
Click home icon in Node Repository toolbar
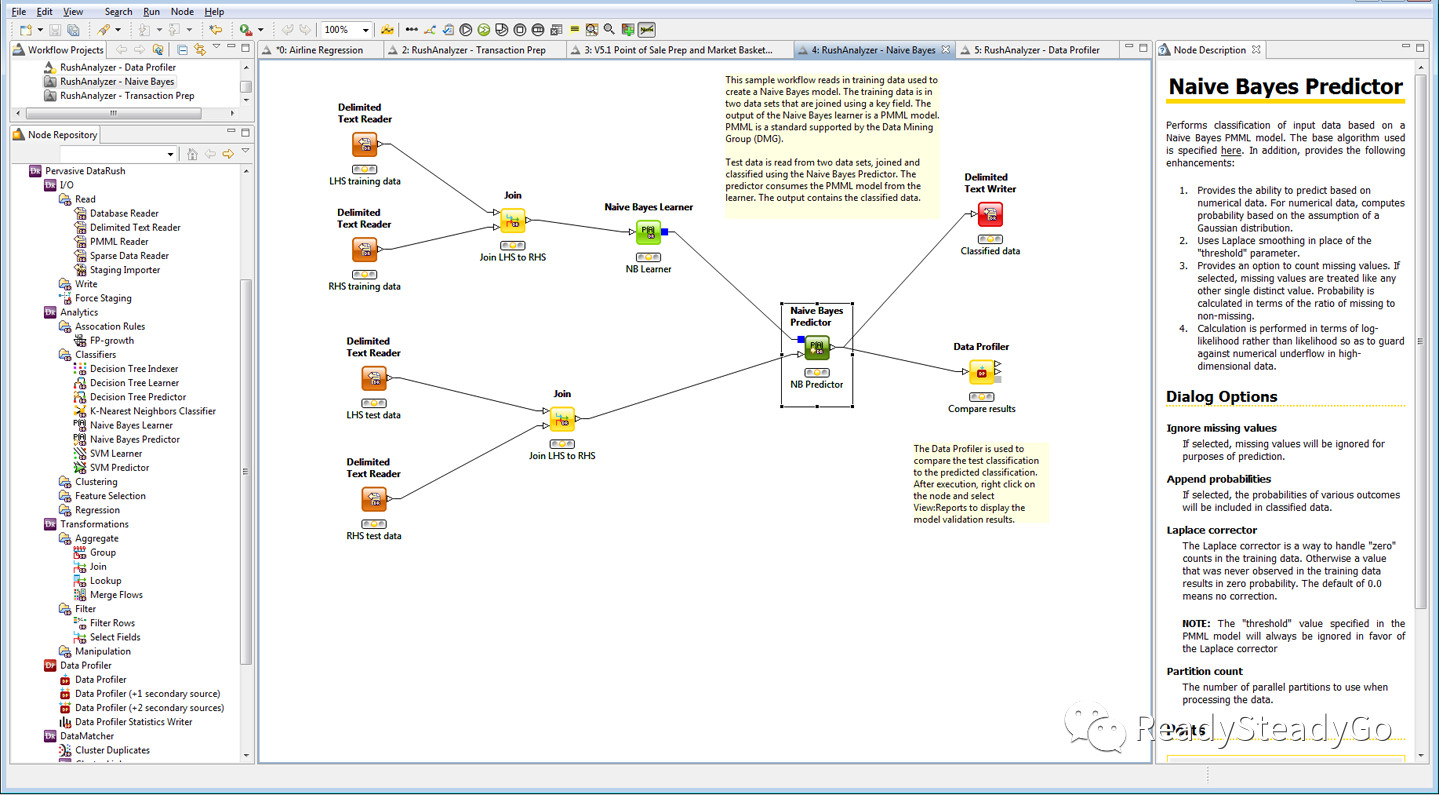coord(193,154)
